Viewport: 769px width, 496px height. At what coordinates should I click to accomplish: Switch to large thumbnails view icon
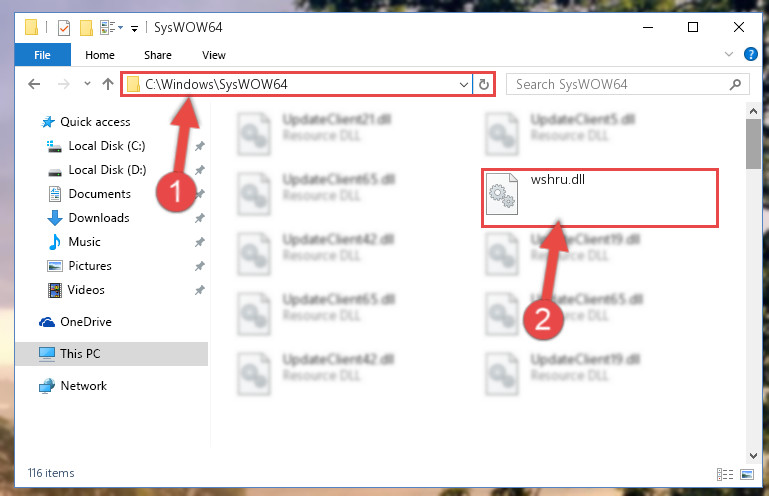point(747,474)
